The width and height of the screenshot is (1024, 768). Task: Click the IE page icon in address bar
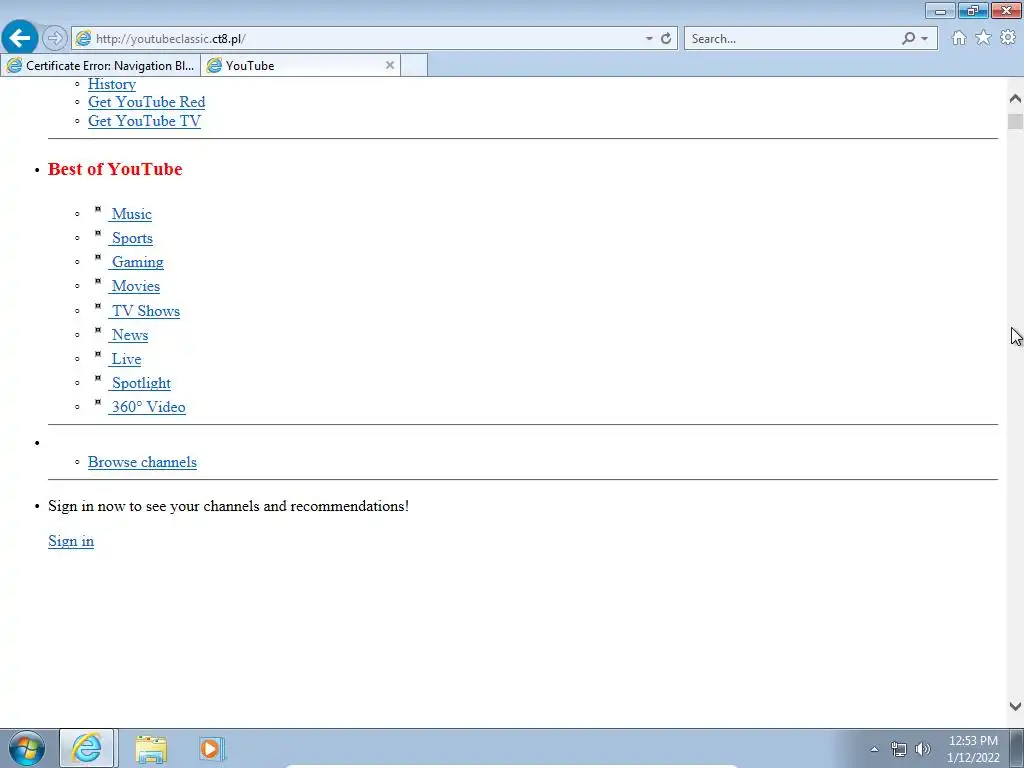pyautogui.click(x=84, y=39)
